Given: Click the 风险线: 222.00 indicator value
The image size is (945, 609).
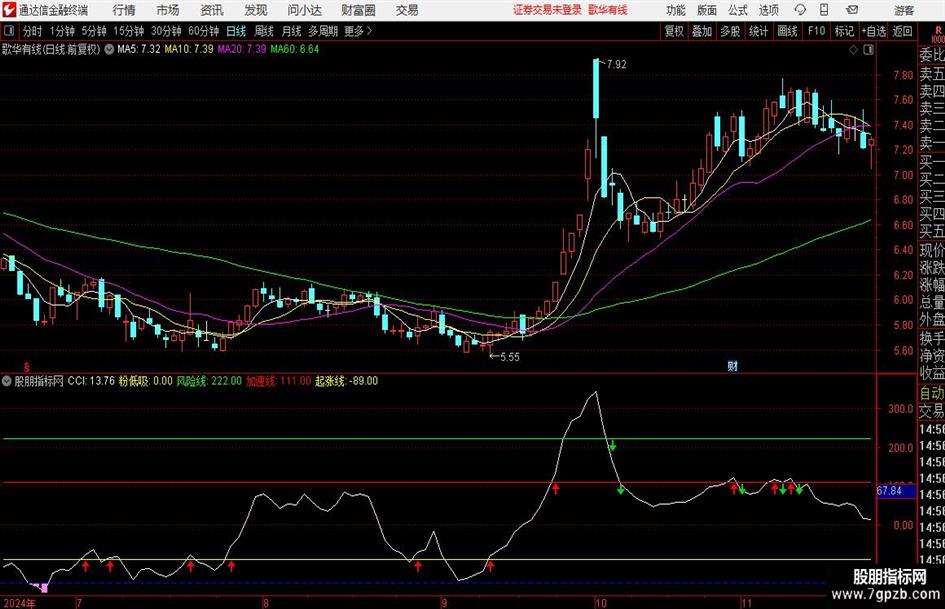Looking at the screenshot, I should [209, 381].
